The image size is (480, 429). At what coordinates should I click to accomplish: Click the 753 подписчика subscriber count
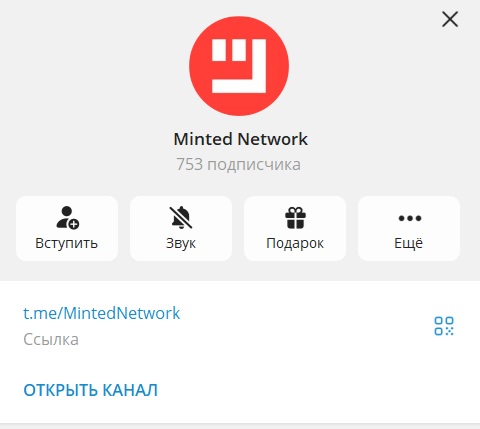click(239, 164)
